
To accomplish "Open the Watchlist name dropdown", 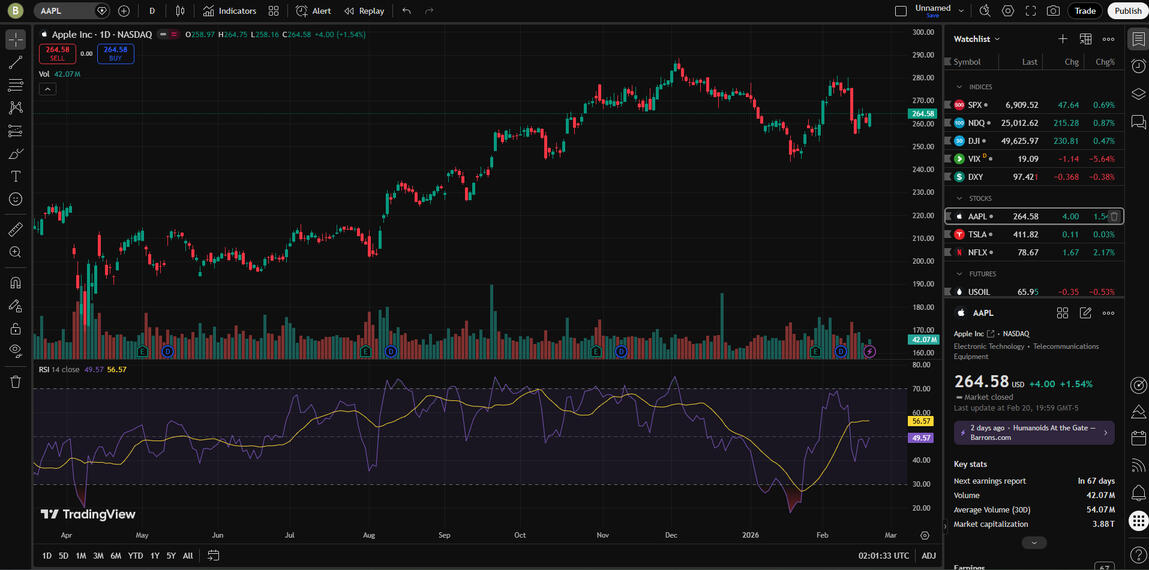I will (977, 39).
